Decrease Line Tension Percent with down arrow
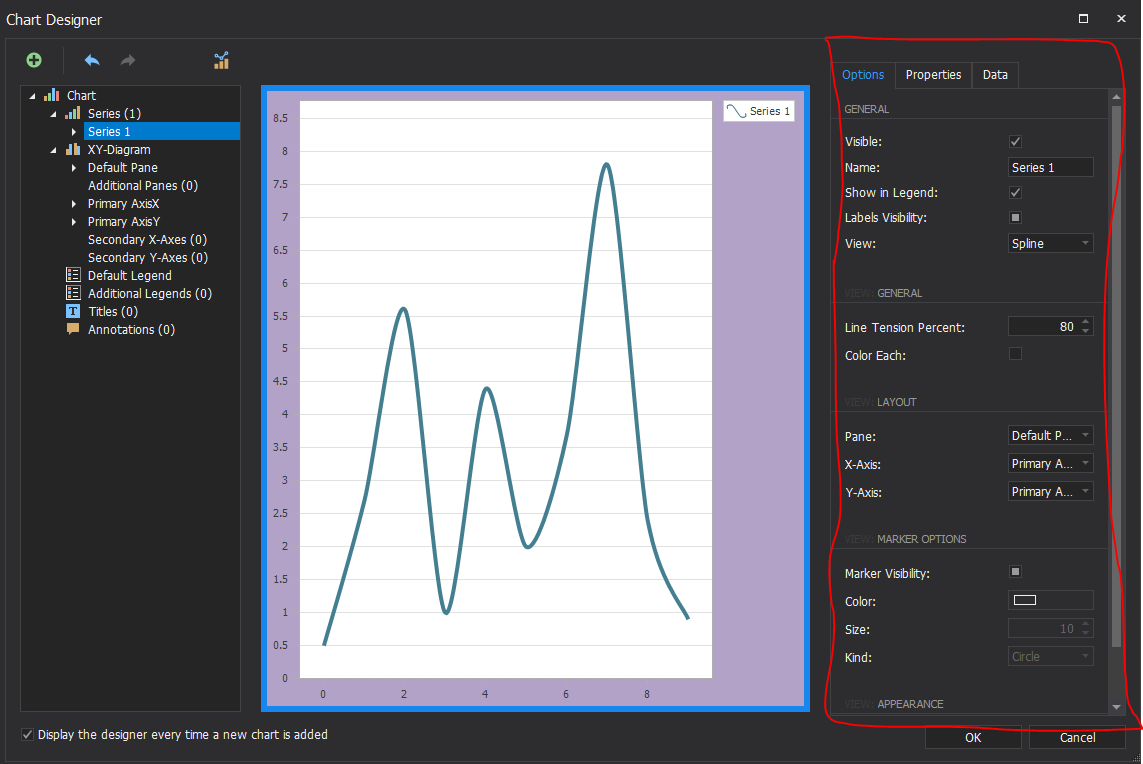The height and width of the screenshot is (764, 1143). point(1086,332)
